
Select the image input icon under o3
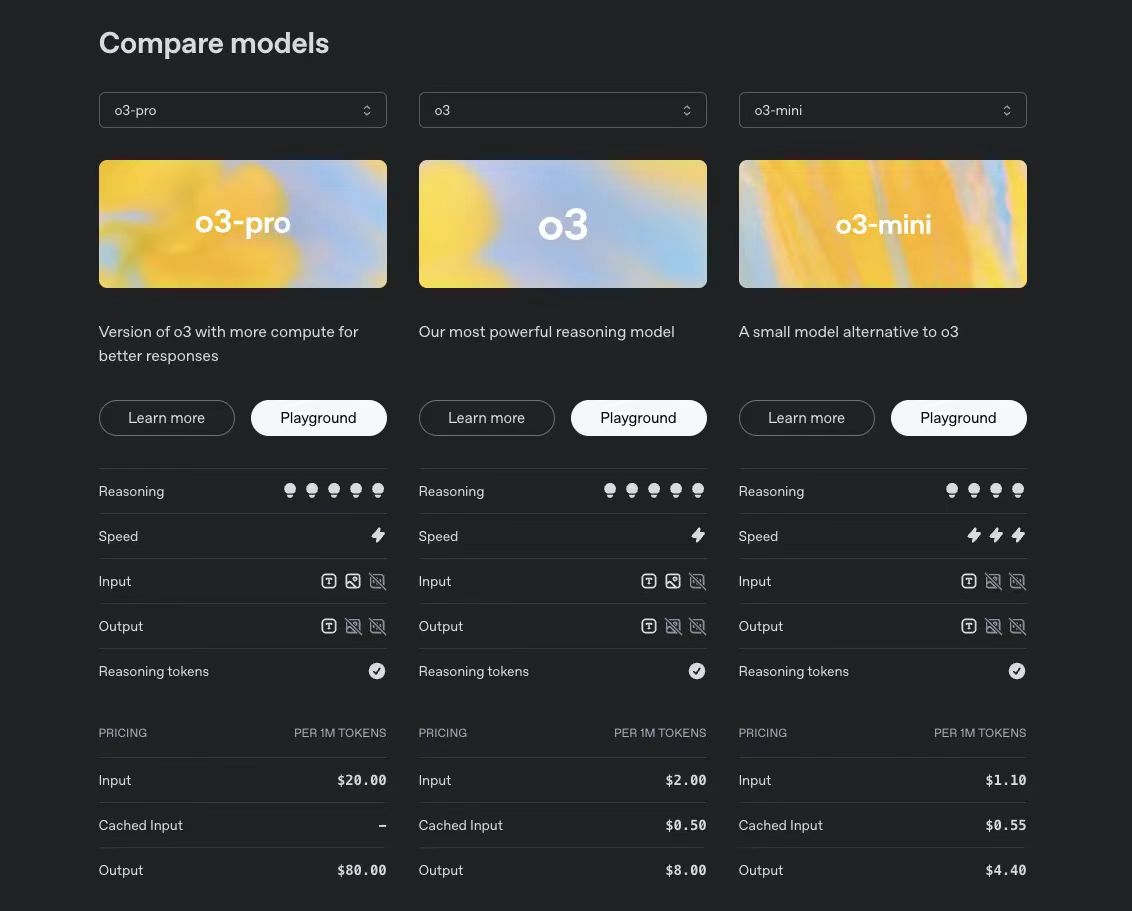pos(672,580)
